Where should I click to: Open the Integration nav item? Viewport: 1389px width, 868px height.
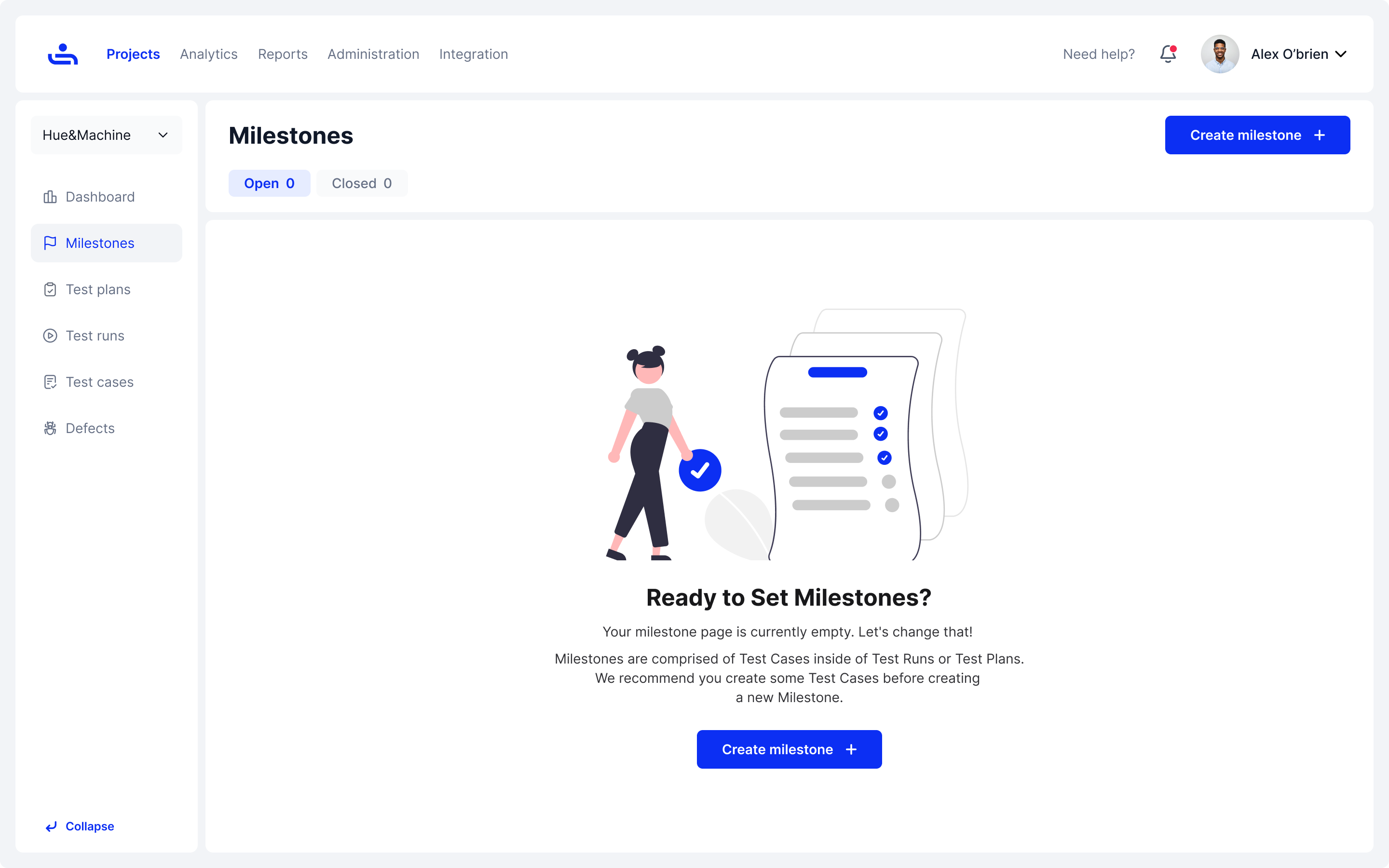point(474,54)
